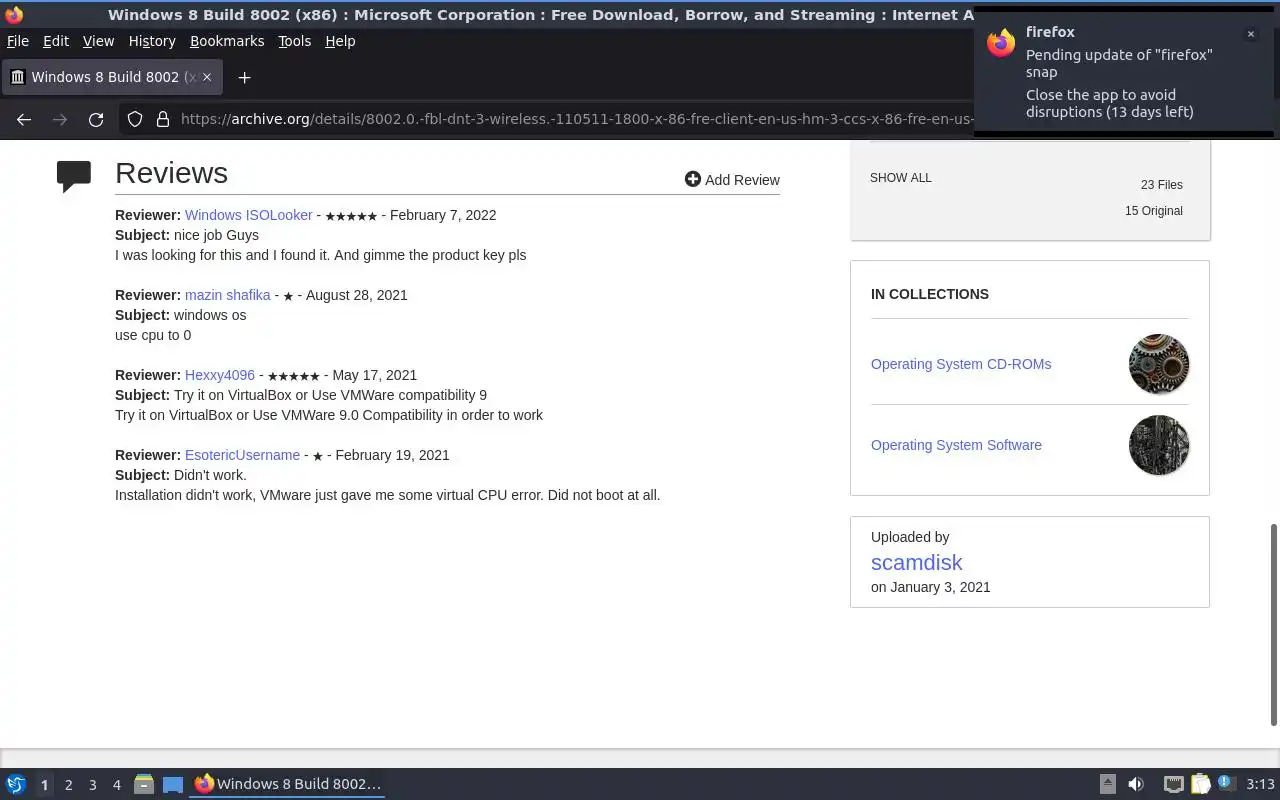Screen dimensions: 1280x800
Task: Click the 15 Original count
Action: (x=1153, y=211)
